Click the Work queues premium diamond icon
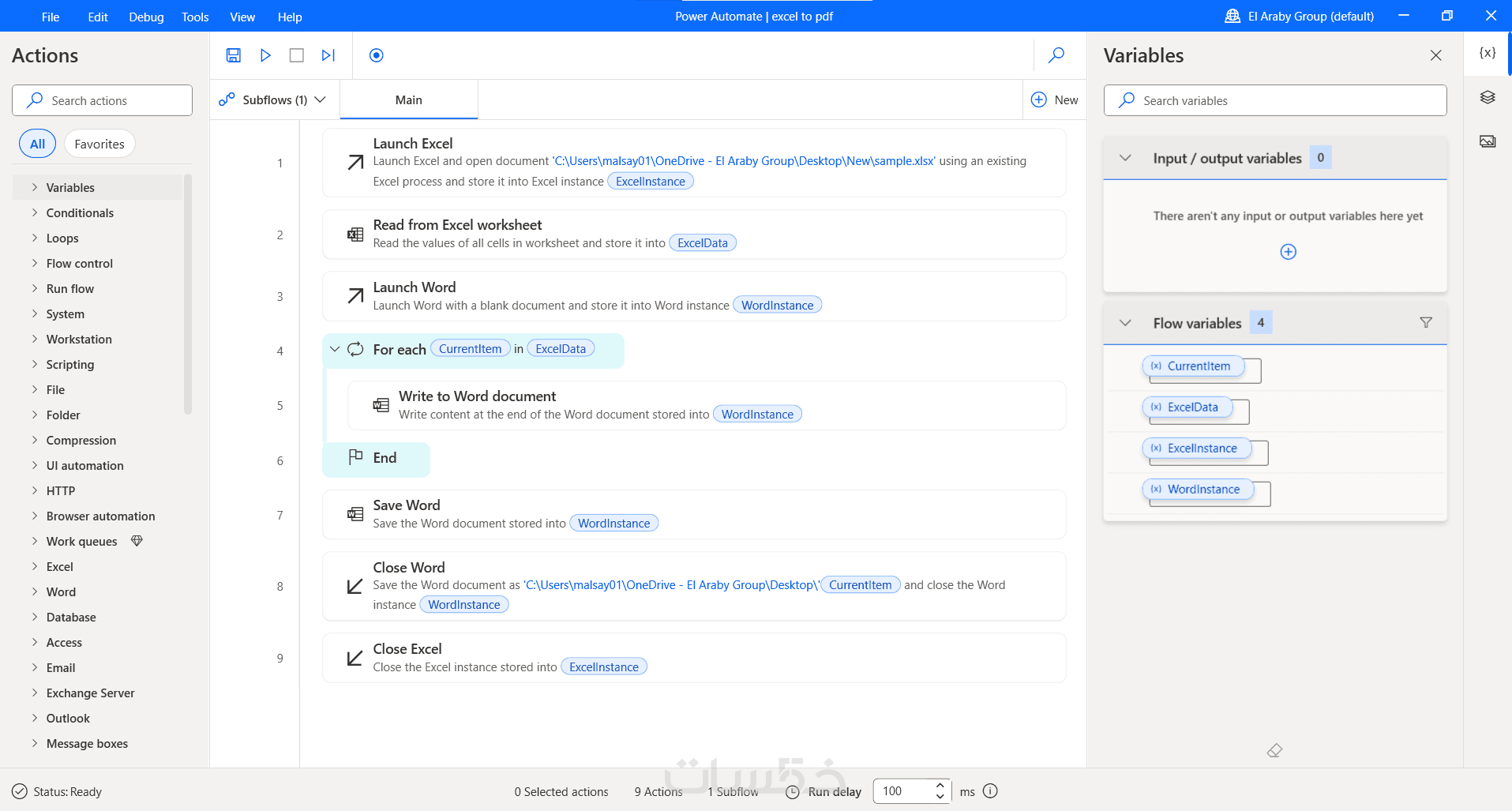 coord(137,541)
